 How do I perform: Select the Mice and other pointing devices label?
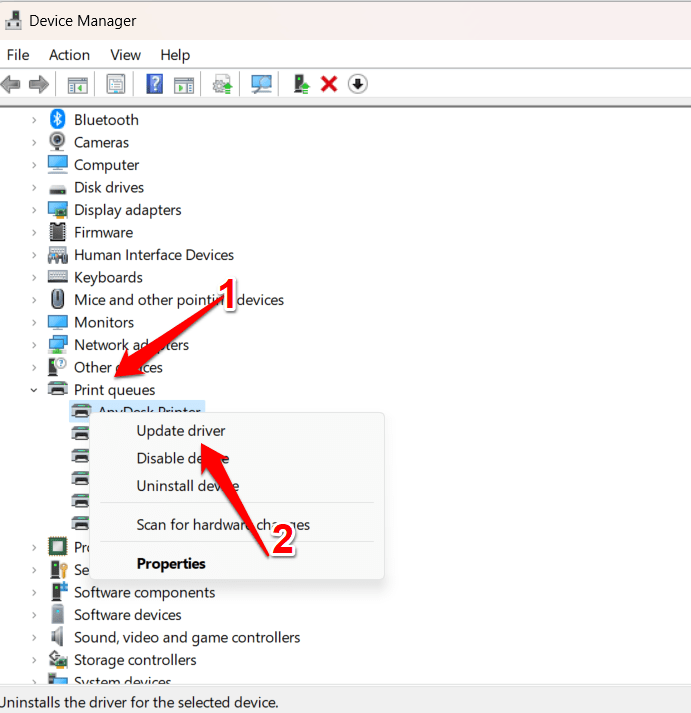(x=179, y=300)
